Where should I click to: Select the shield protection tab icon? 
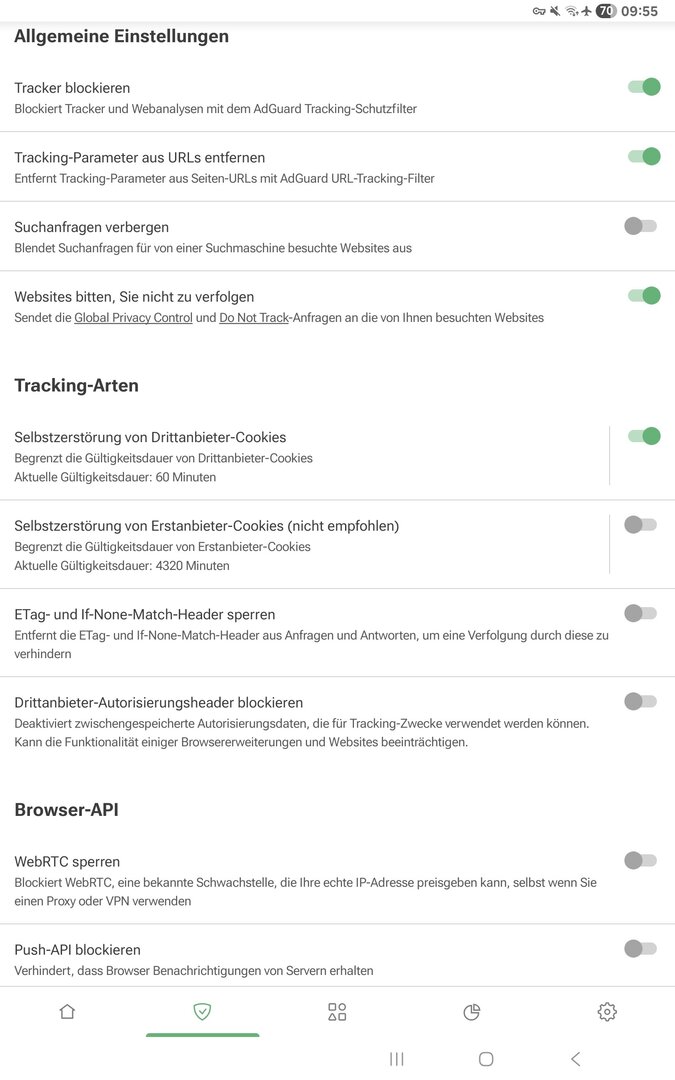click(x=202, y=1012)
